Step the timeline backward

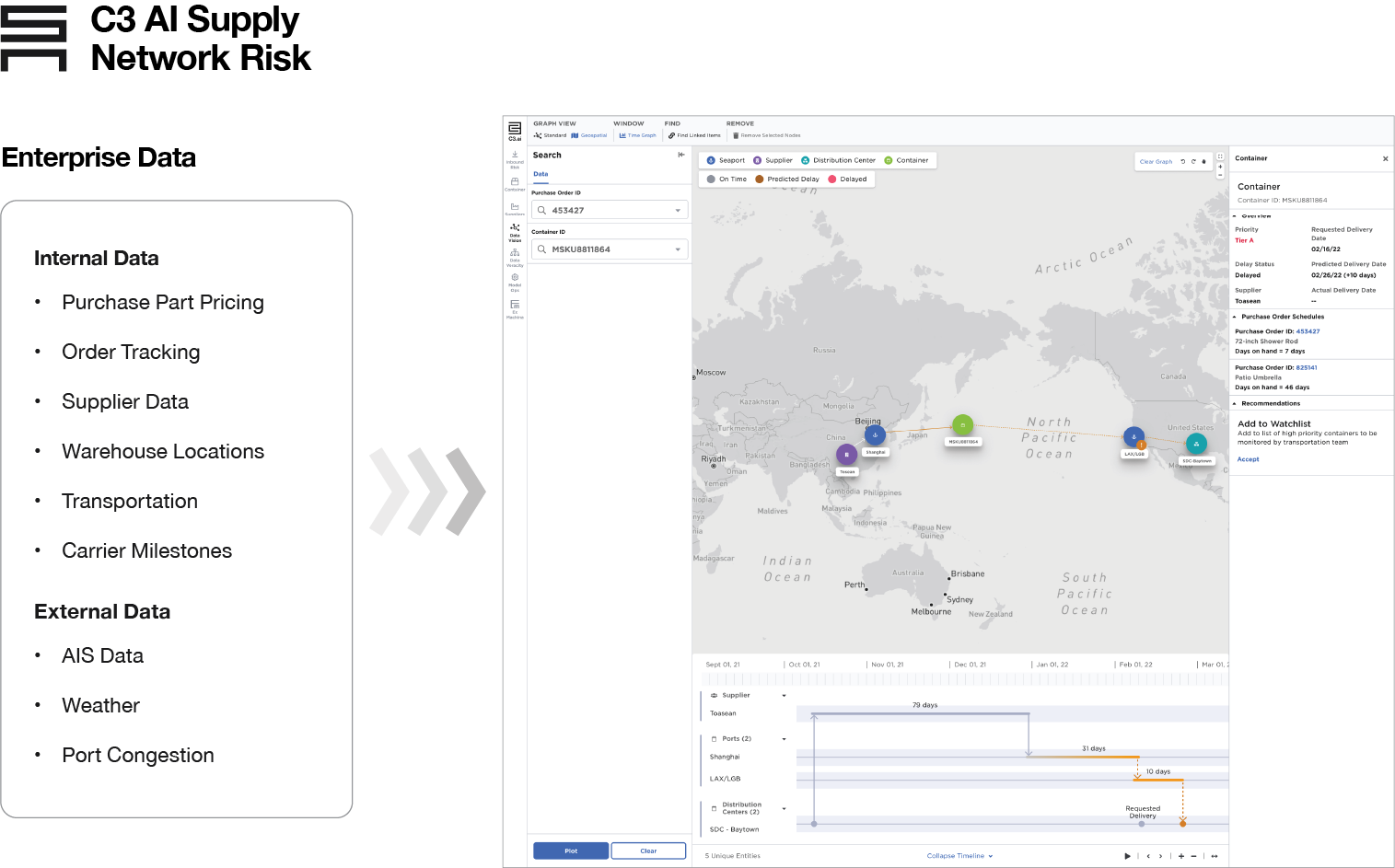point(1147,856)
